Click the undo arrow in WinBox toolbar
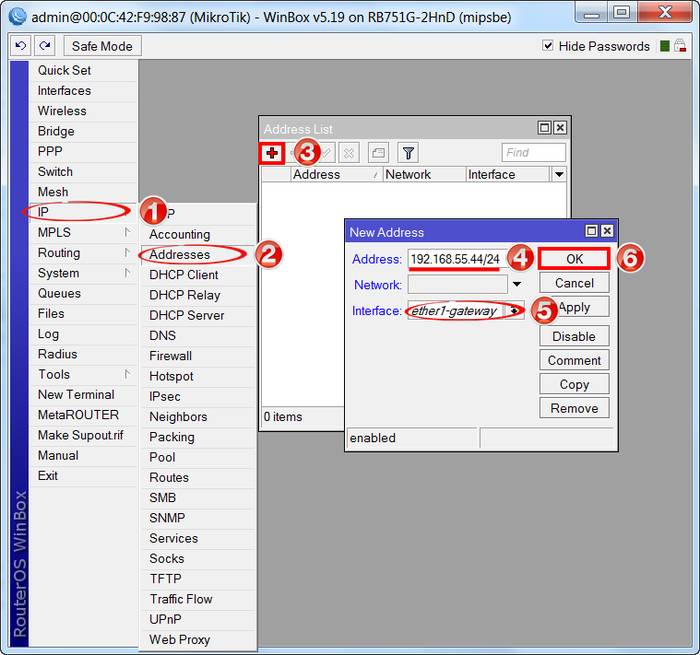Viewport: 700px width, 655px height. 20,46
